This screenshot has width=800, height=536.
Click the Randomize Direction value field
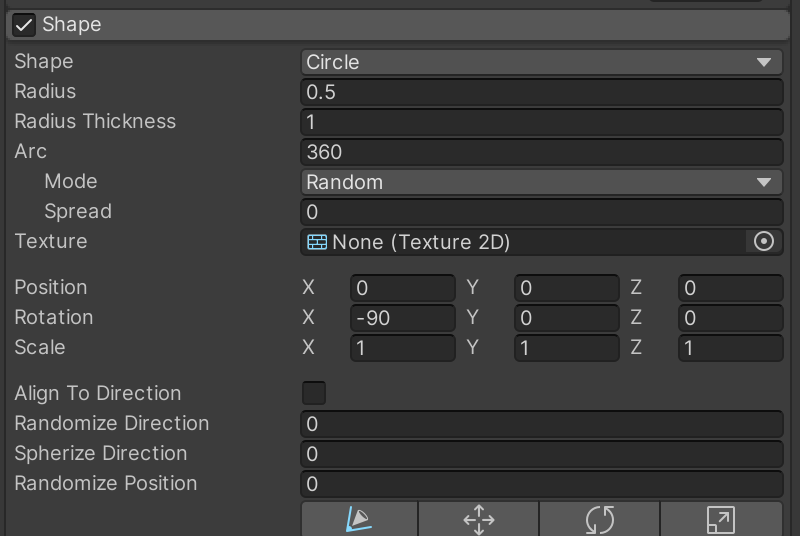[541, 424]
